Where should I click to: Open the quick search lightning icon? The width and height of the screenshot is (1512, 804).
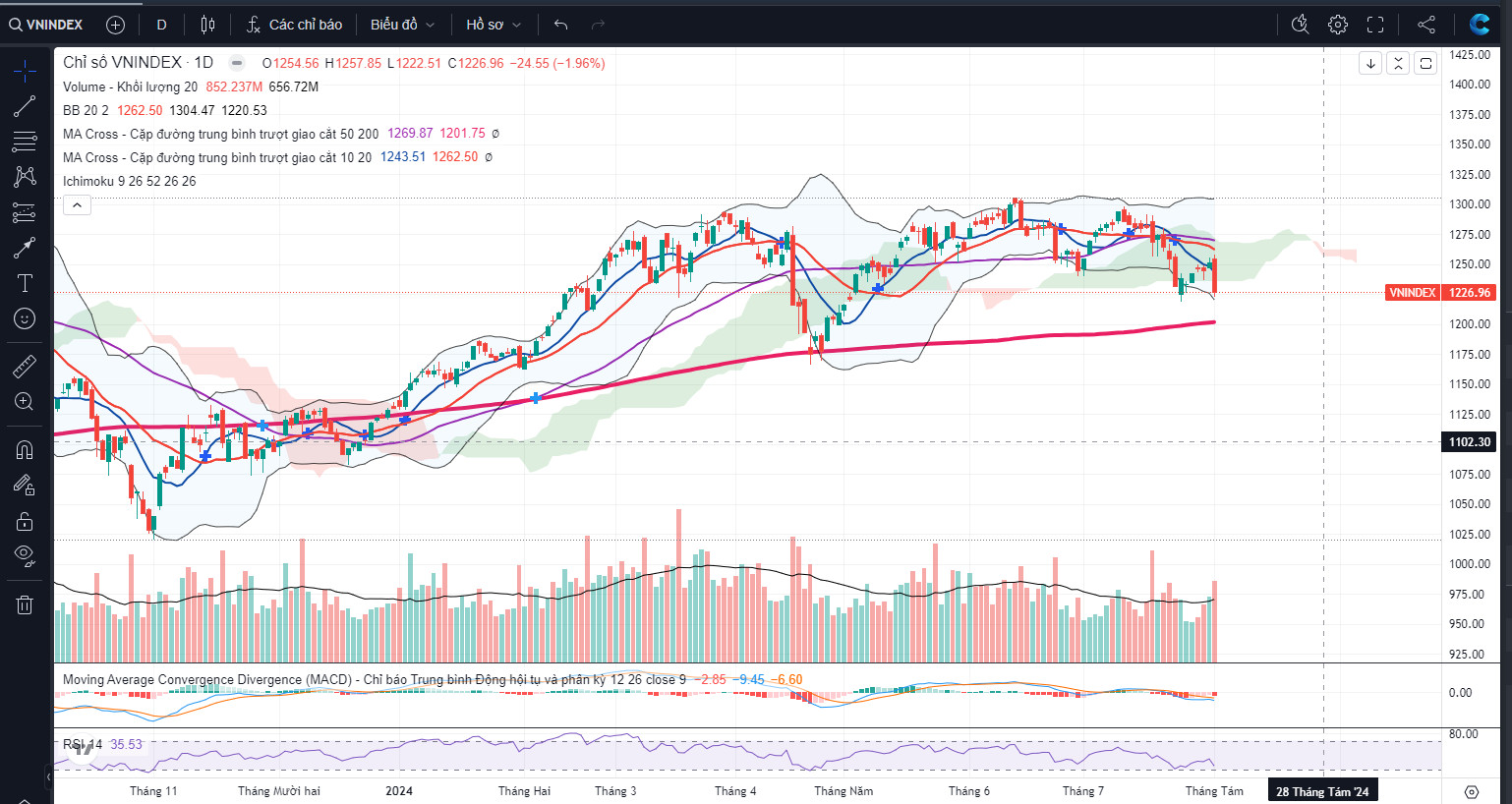1300,25
